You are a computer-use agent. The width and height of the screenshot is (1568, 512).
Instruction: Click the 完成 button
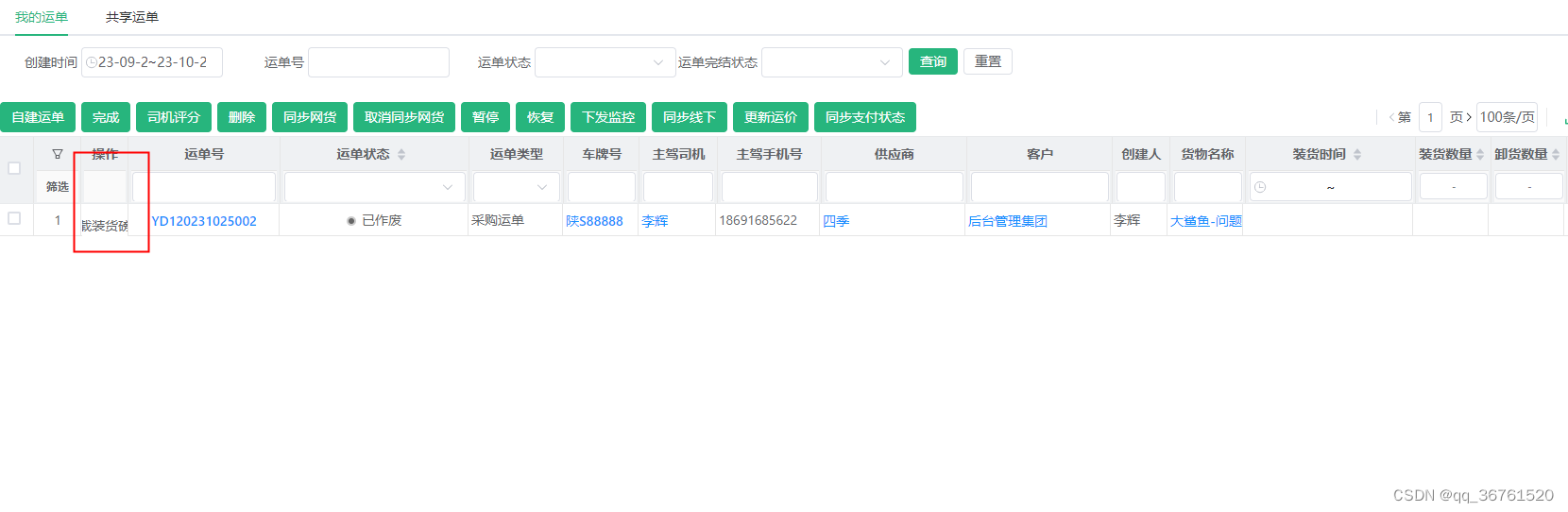click(x=106, y=117)
